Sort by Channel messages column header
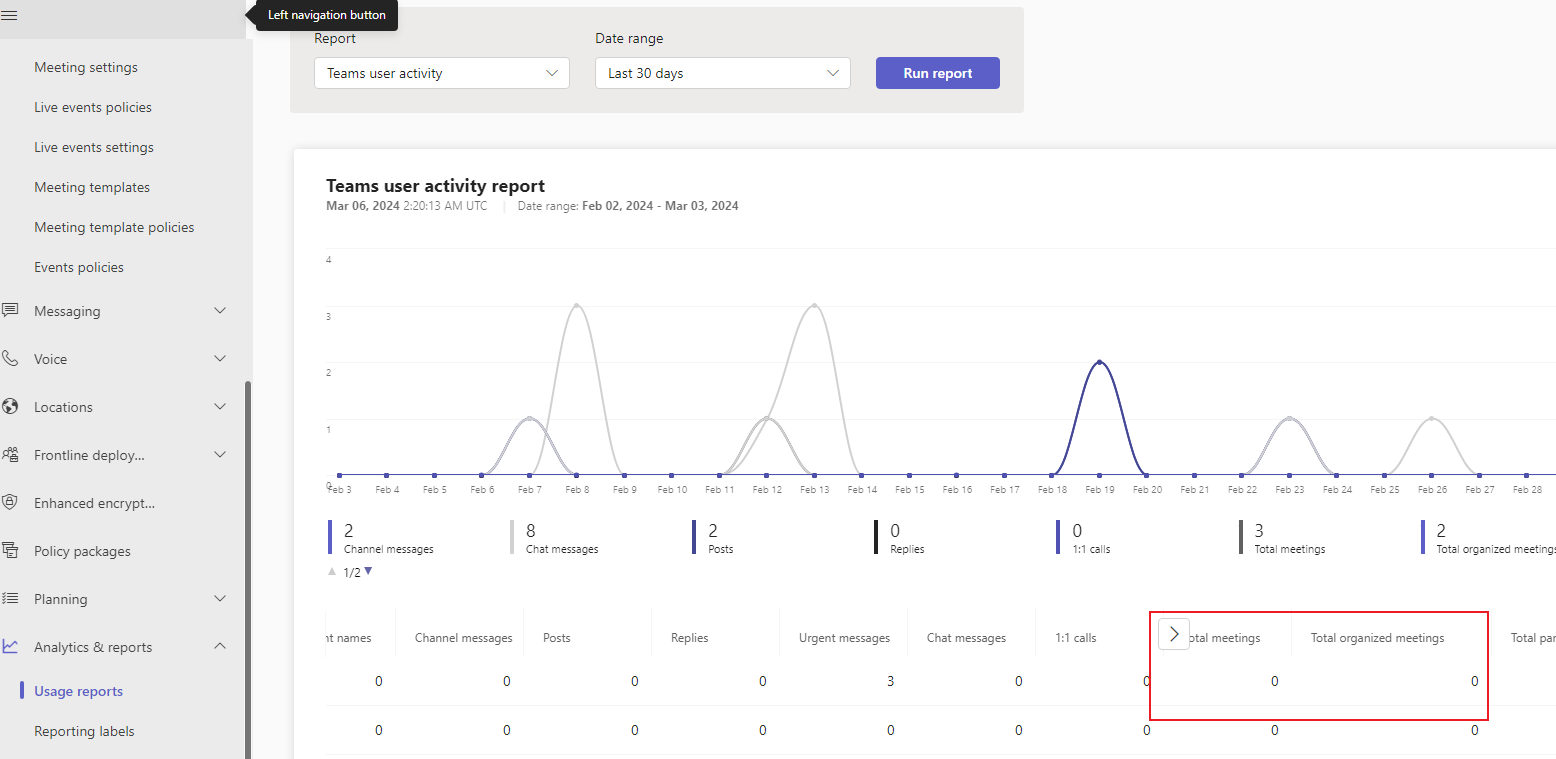 coord(463,638)
